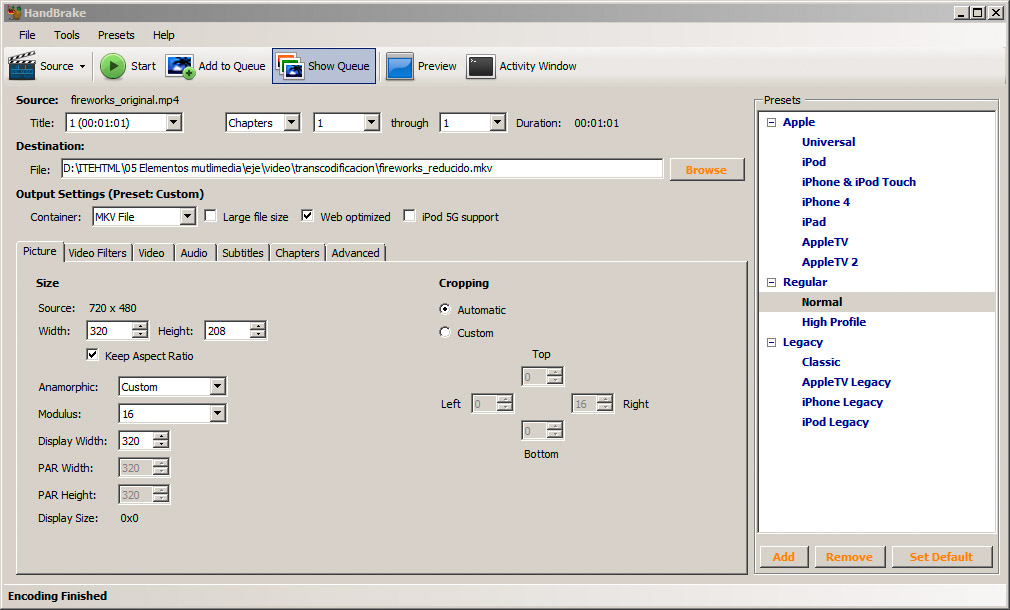Select the iPhone 4 preset

pos(826,202)
